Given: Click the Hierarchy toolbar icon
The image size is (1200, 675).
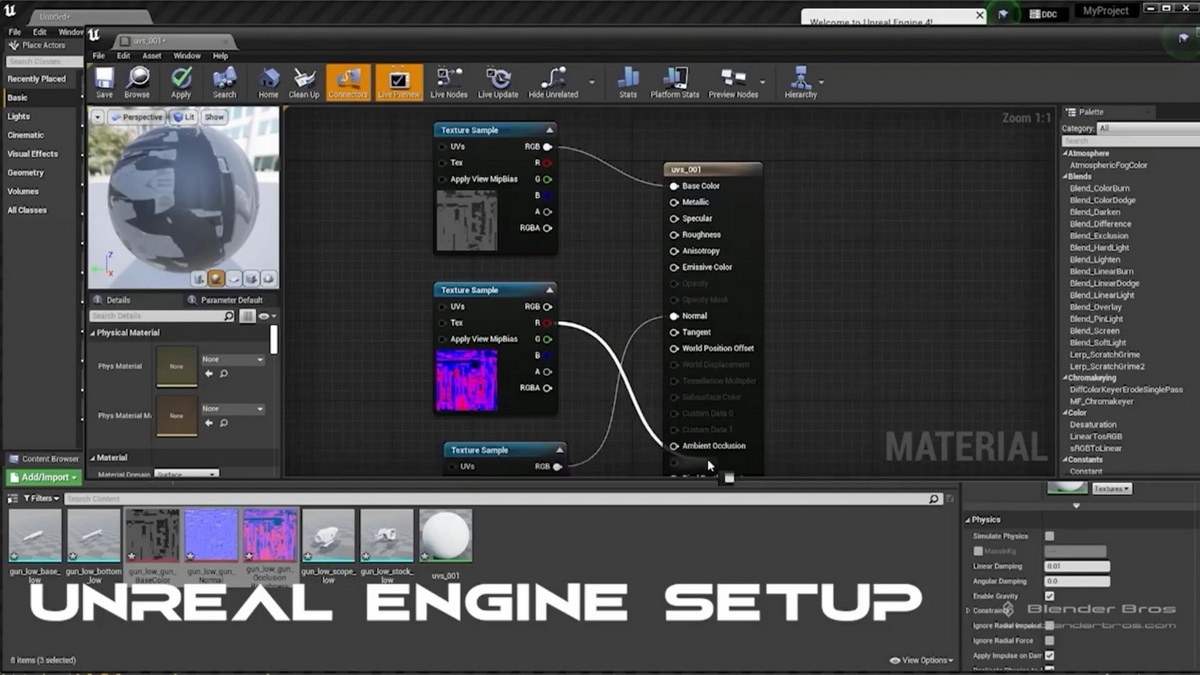Looking at the screenshot, I should coord(800,83).
